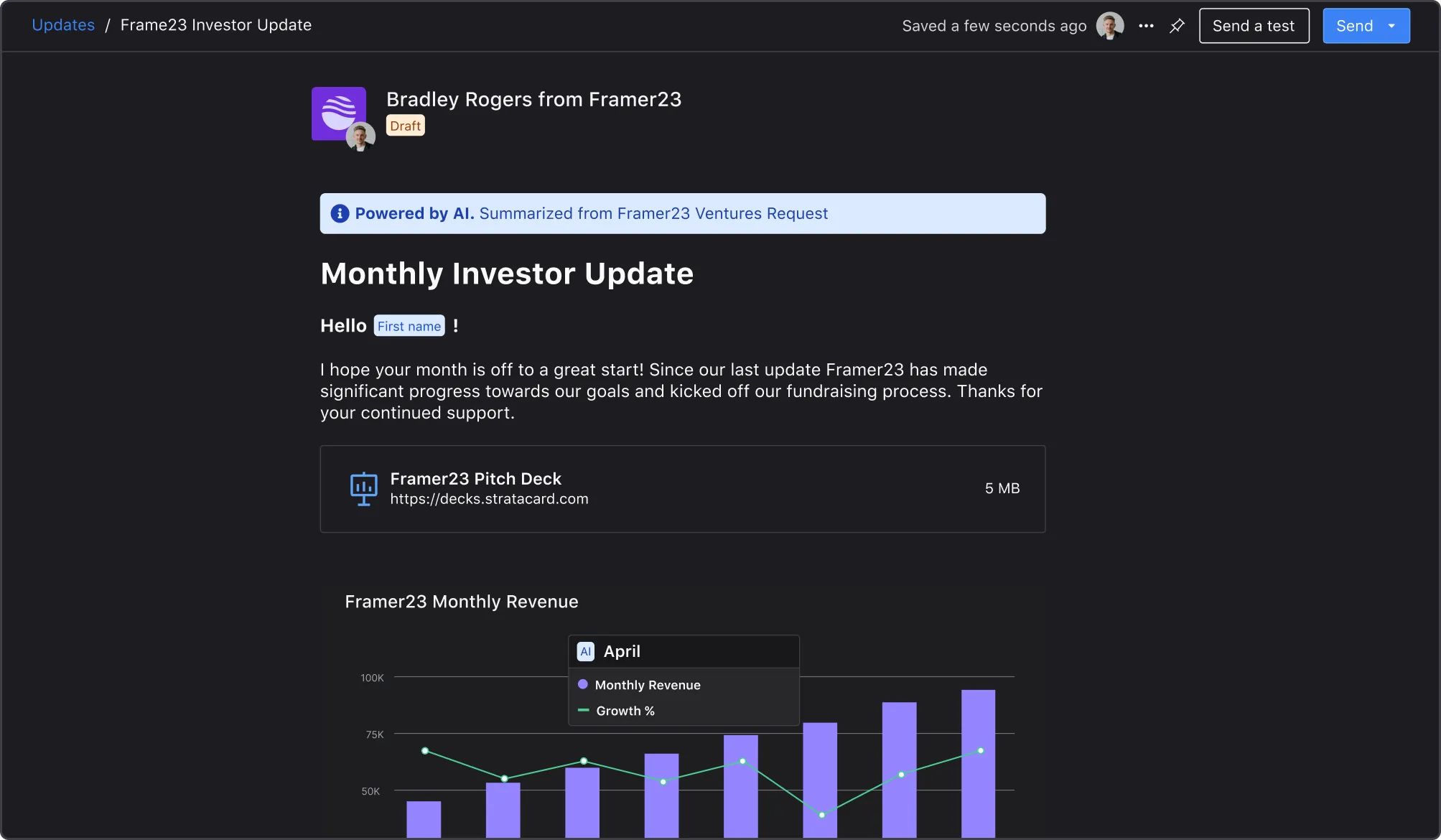The image size is (1441, 840).
Task: Select the First name merge tag
Action: (409, 326)
